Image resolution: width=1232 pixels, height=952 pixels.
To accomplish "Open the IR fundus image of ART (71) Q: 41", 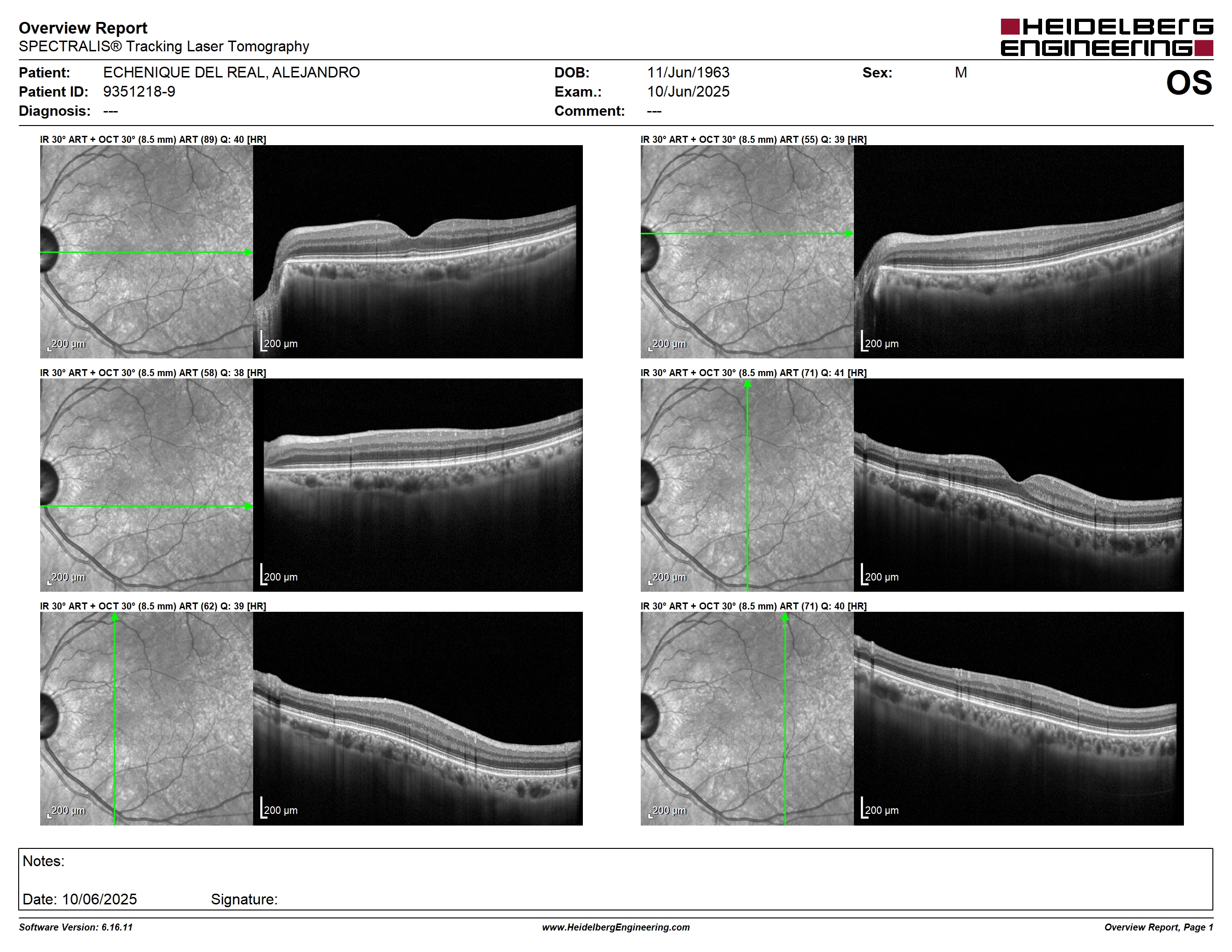I will pos(748,485).
